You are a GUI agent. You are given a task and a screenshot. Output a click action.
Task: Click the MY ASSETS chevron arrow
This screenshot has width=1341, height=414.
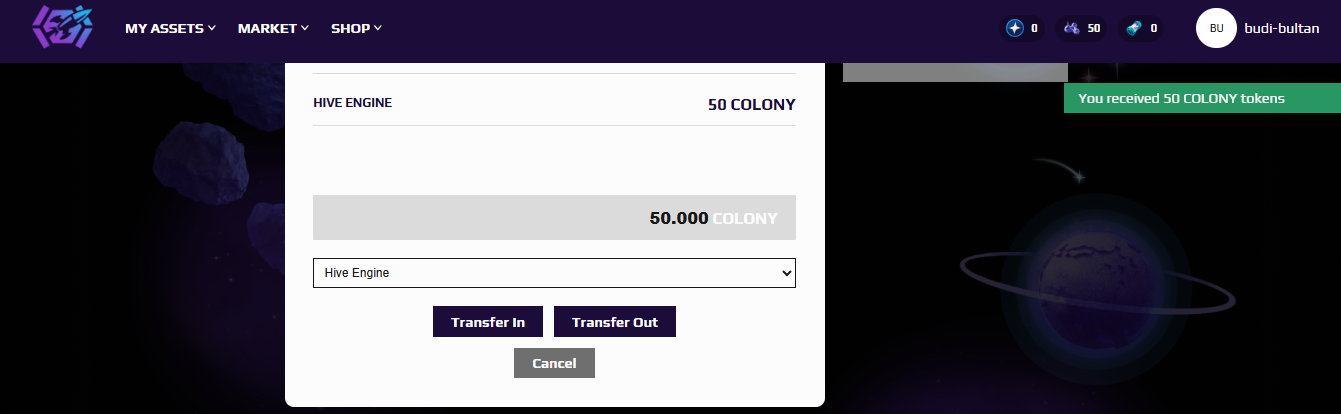[x=212, y=28]
